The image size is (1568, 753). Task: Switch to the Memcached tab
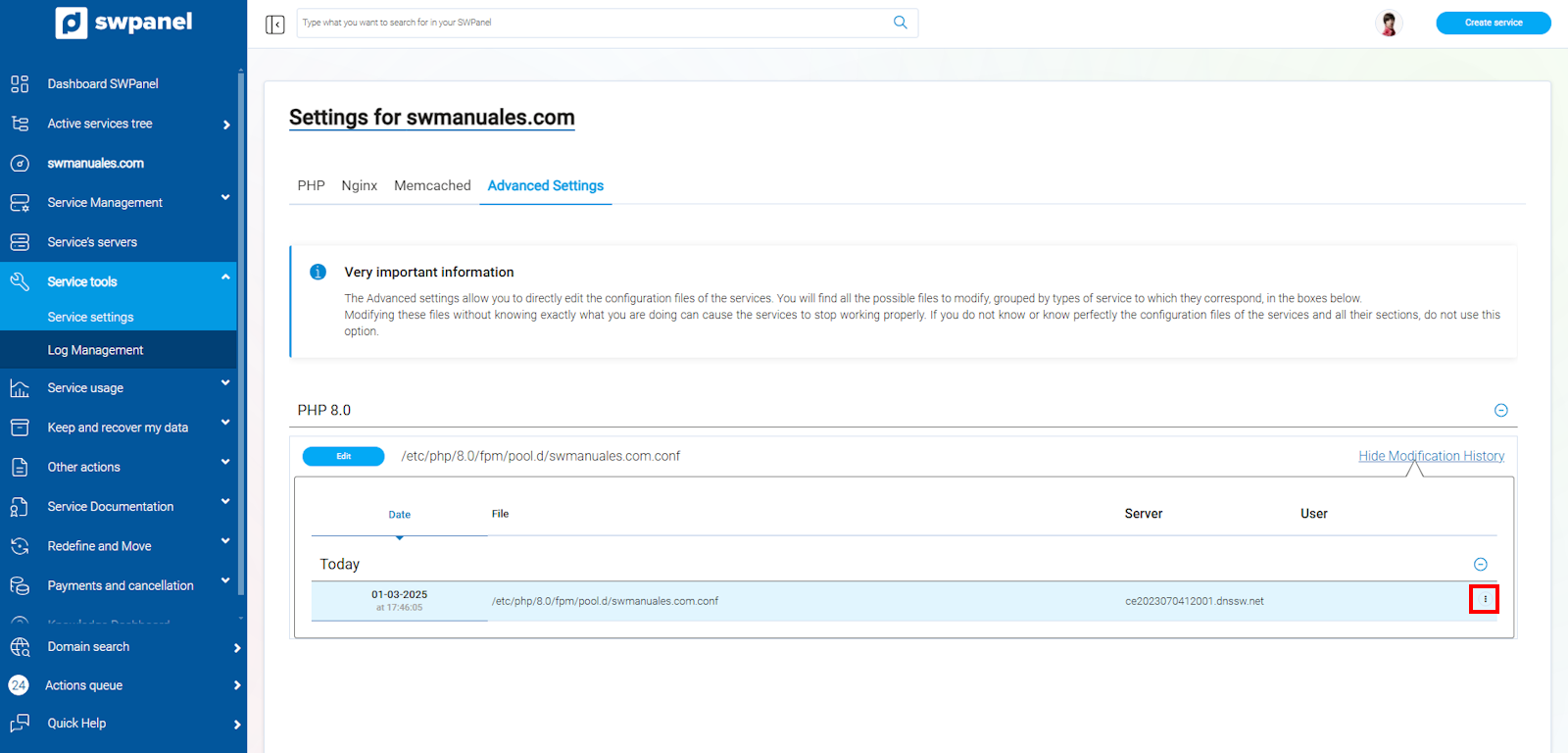click(432, 185)
